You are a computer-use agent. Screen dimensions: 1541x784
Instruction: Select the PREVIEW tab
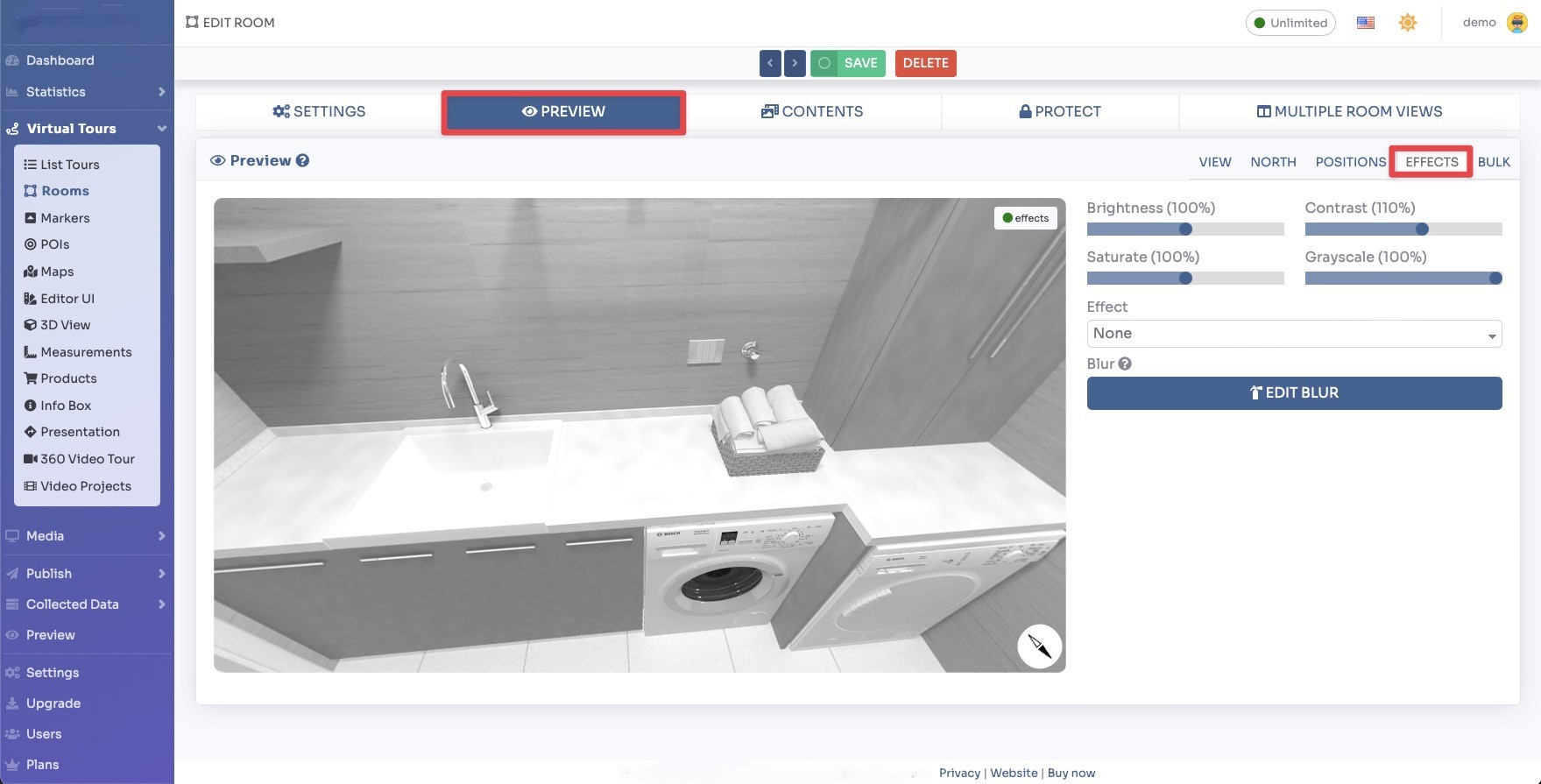tap(563, 112)
